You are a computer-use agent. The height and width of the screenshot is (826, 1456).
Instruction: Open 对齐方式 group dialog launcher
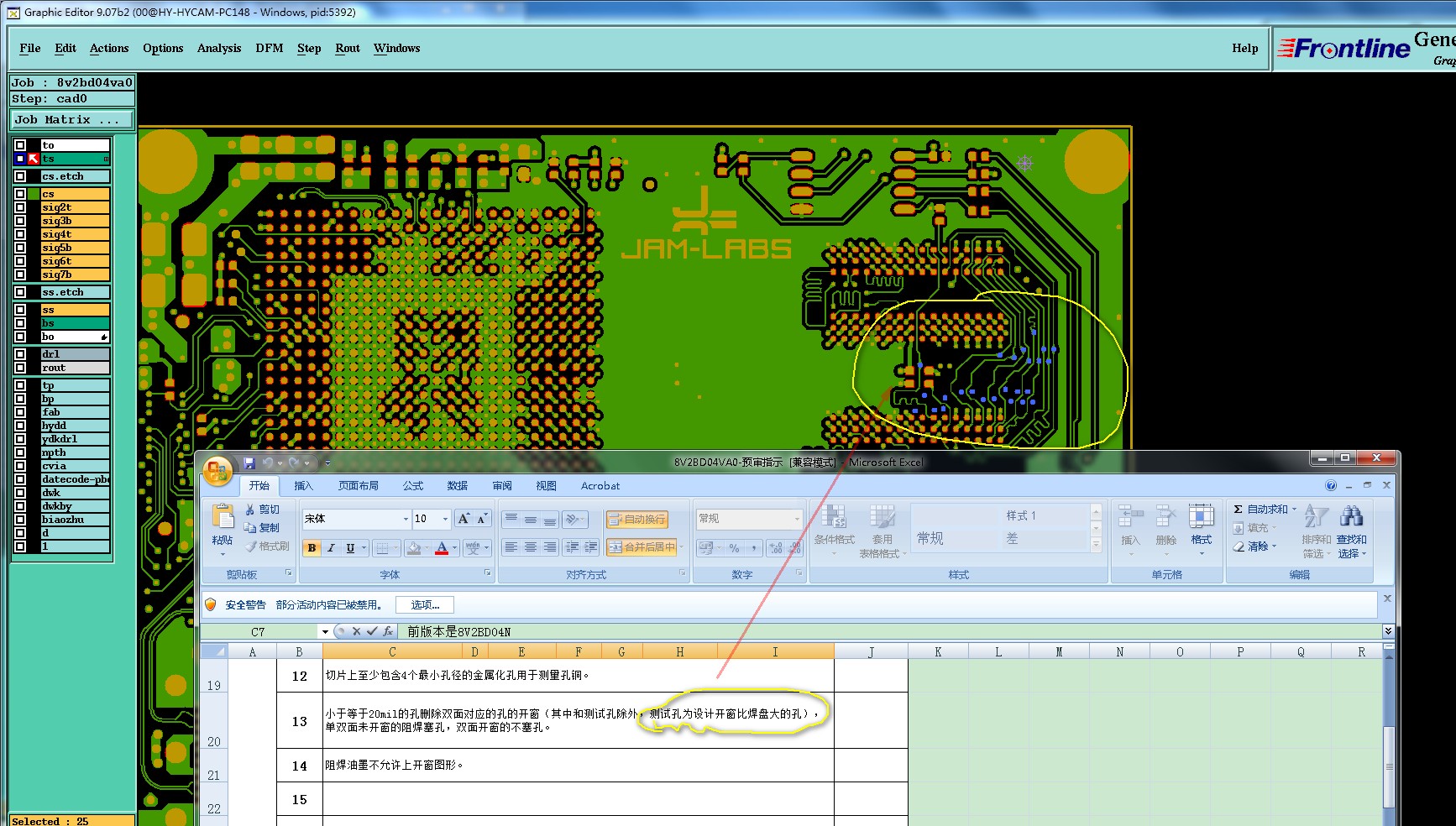[683, 573]
